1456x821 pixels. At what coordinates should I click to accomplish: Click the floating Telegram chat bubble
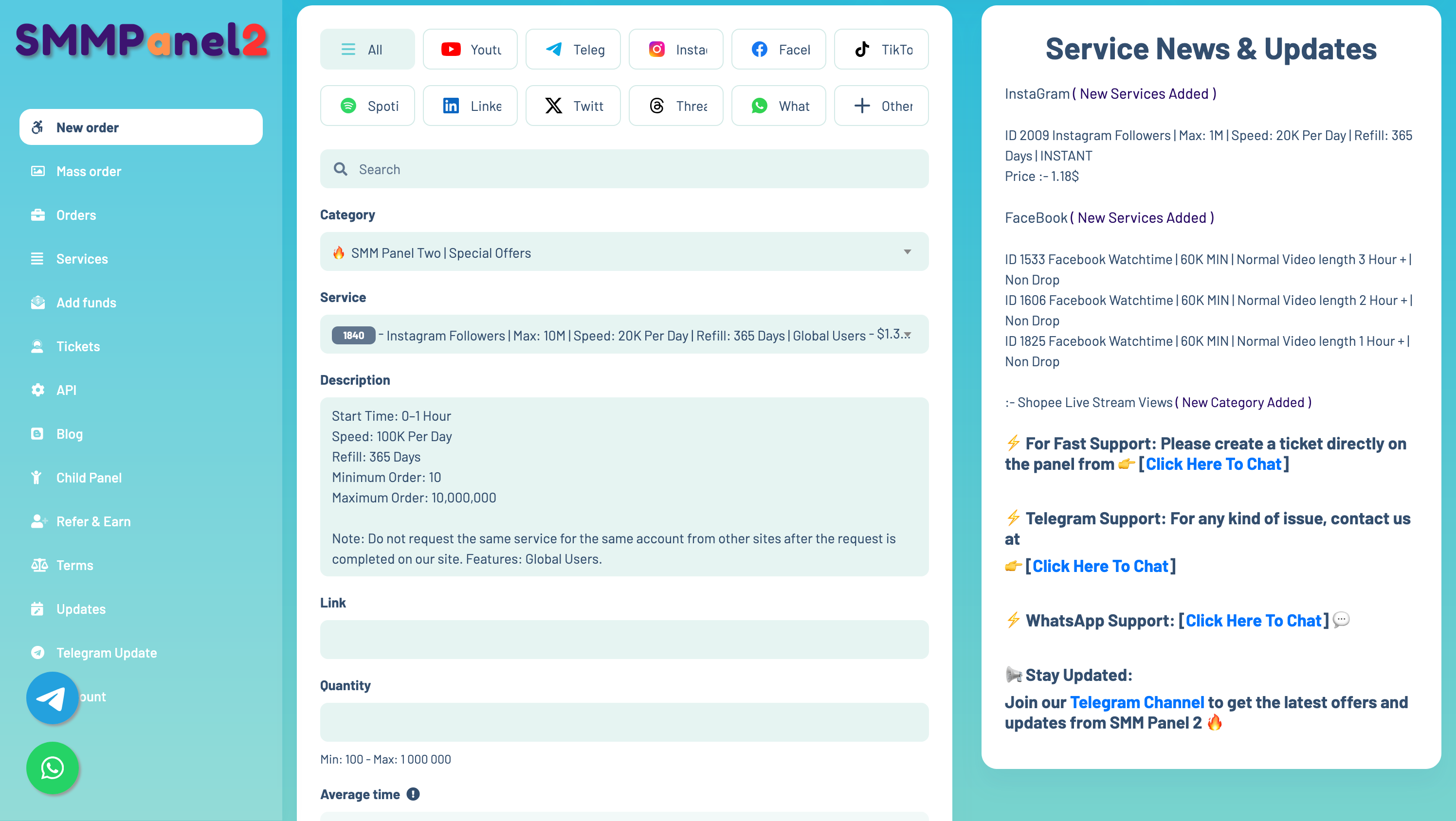pyautogui.click(x=52, y=698)
